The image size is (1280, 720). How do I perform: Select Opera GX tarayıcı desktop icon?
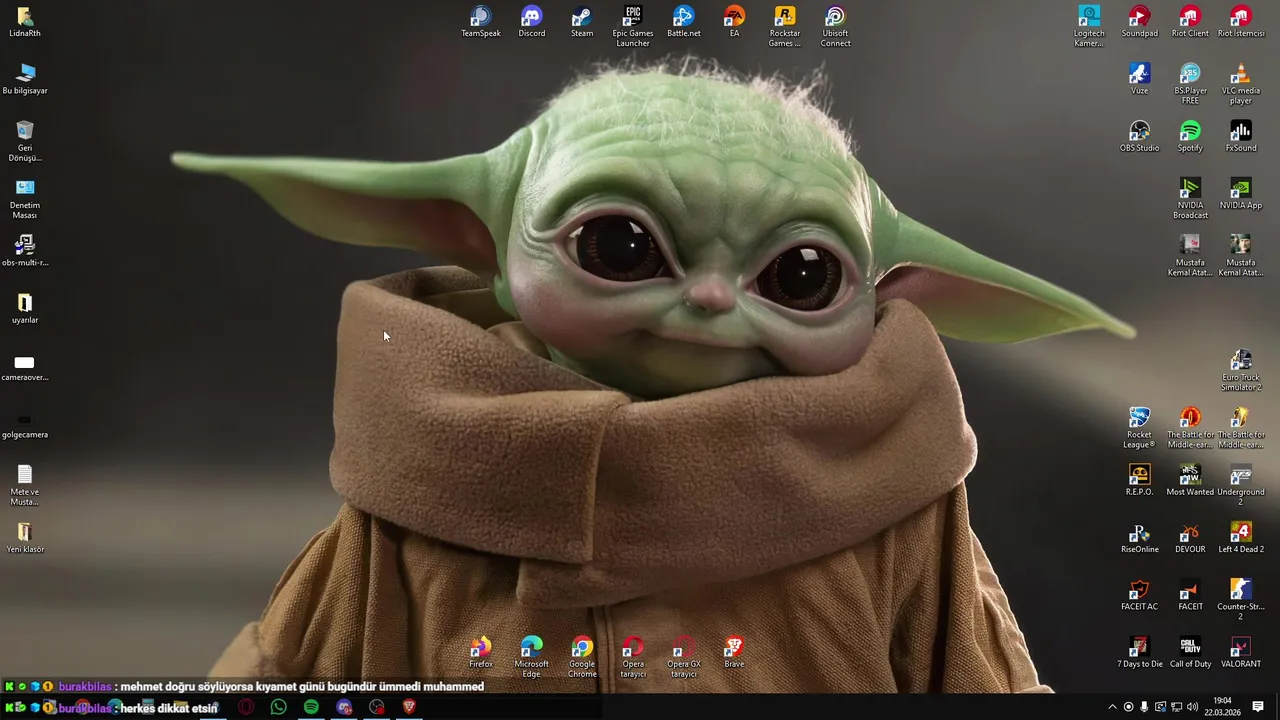[x=684, y=657]
